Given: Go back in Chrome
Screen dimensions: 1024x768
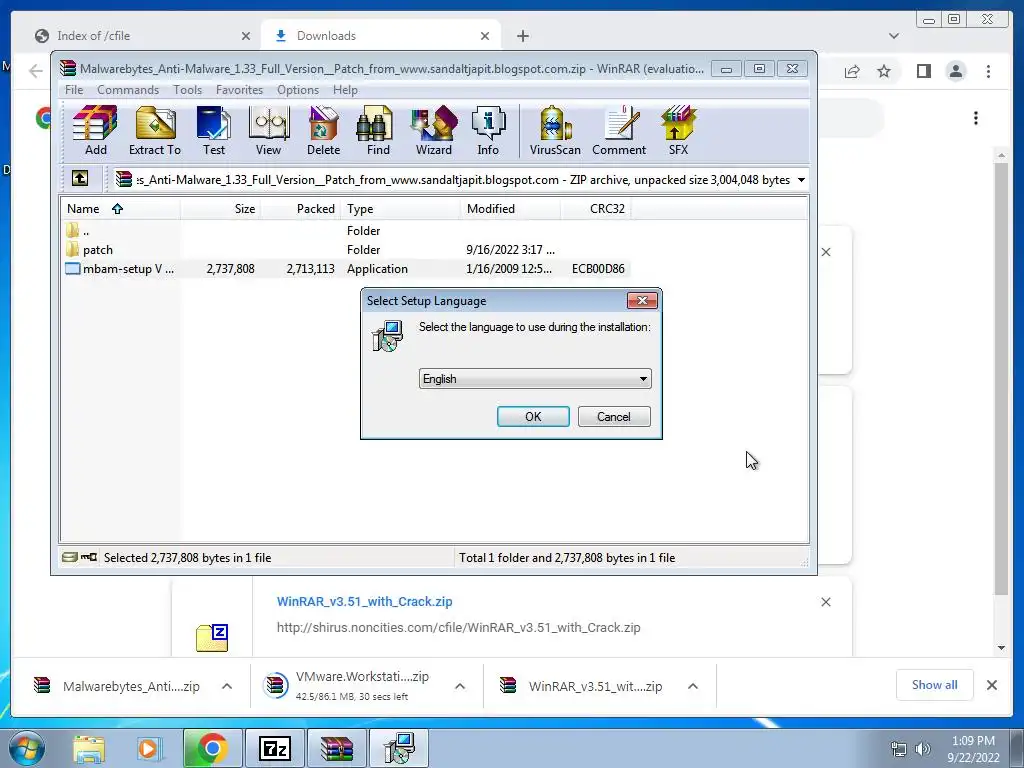Looking at the screenshot, I should click(36, 71).
